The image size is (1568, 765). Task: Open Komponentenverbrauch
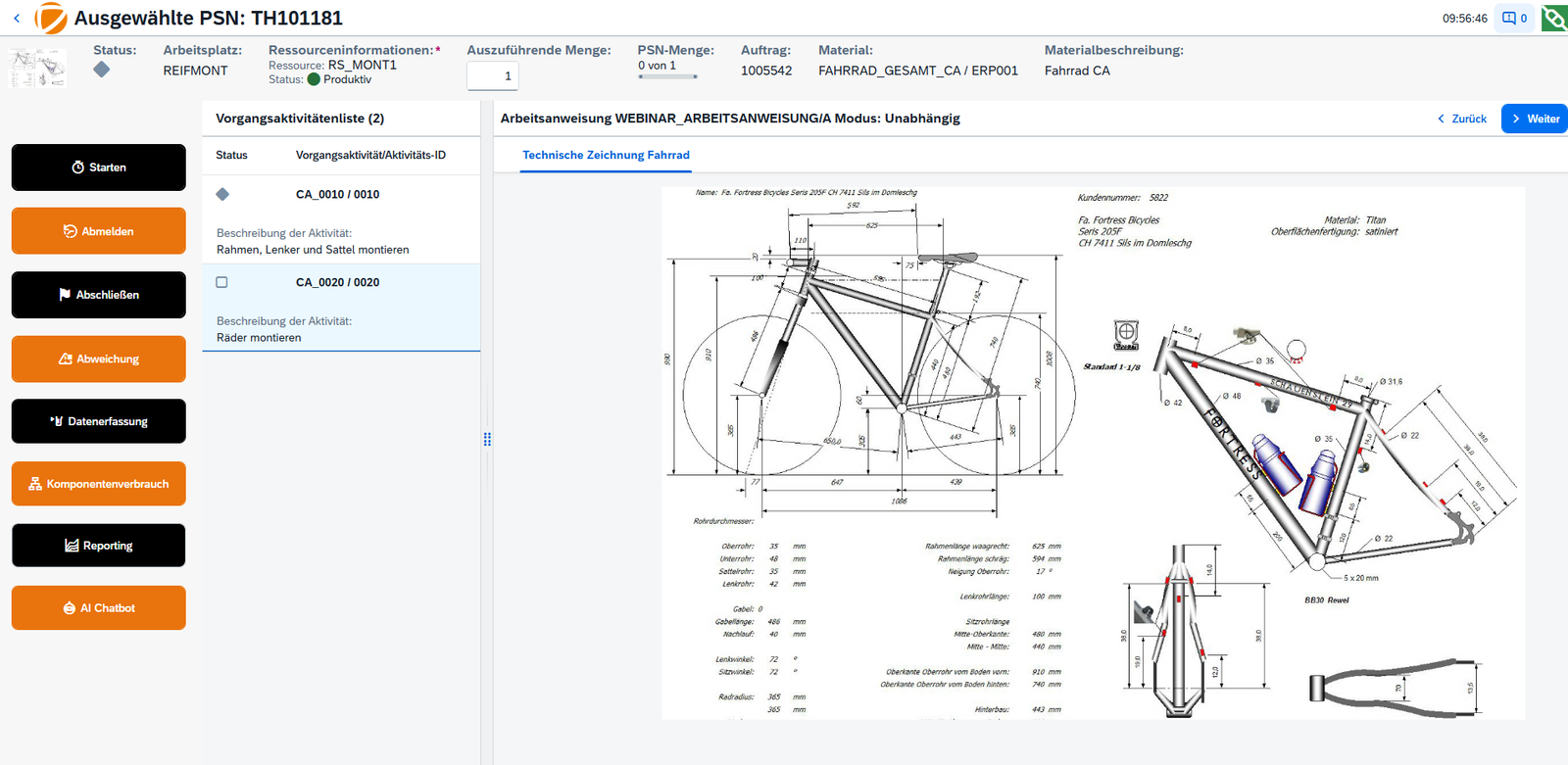[x=99, y=484]
